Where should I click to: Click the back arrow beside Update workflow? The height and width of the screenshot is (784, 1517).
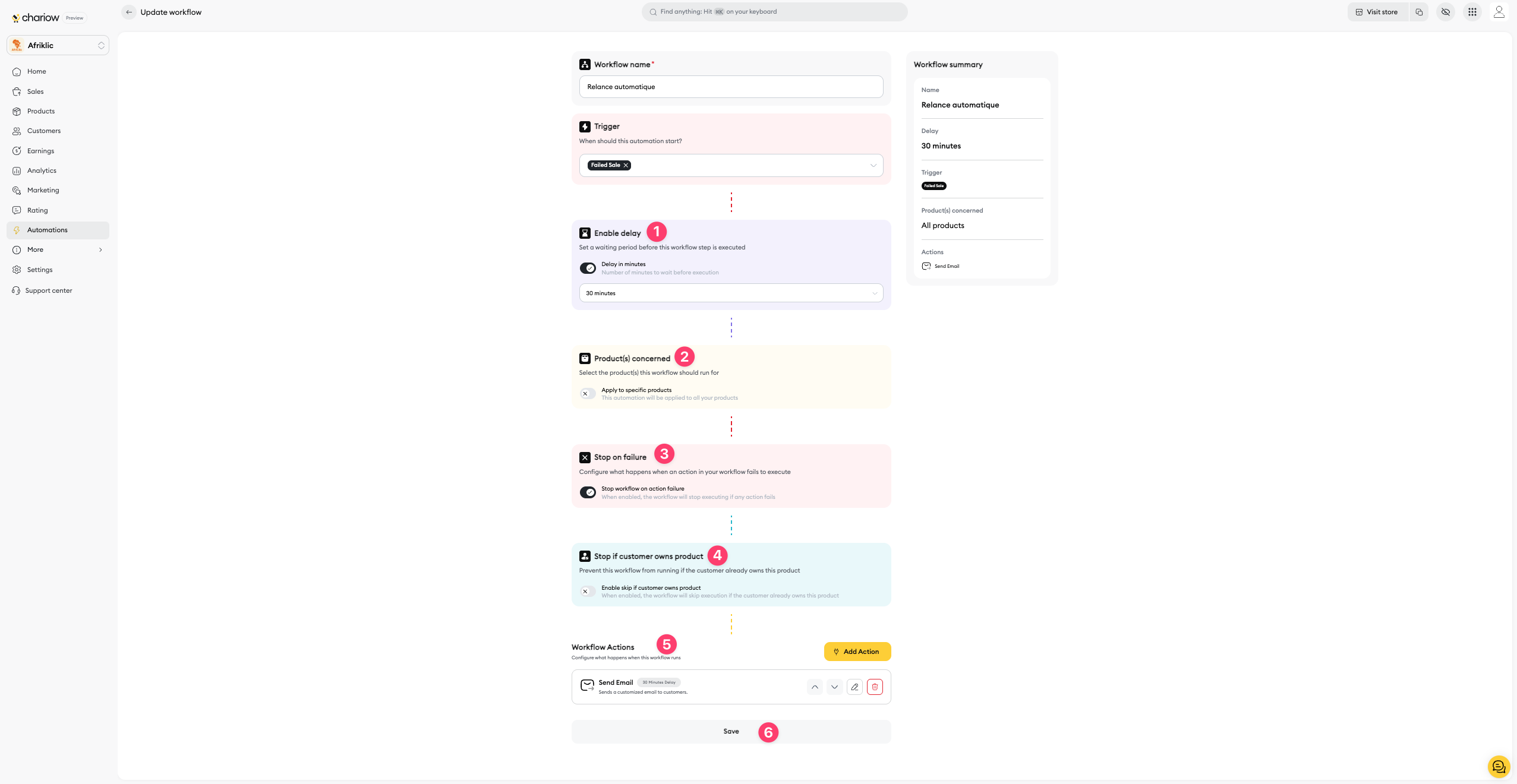coord(129,12)
